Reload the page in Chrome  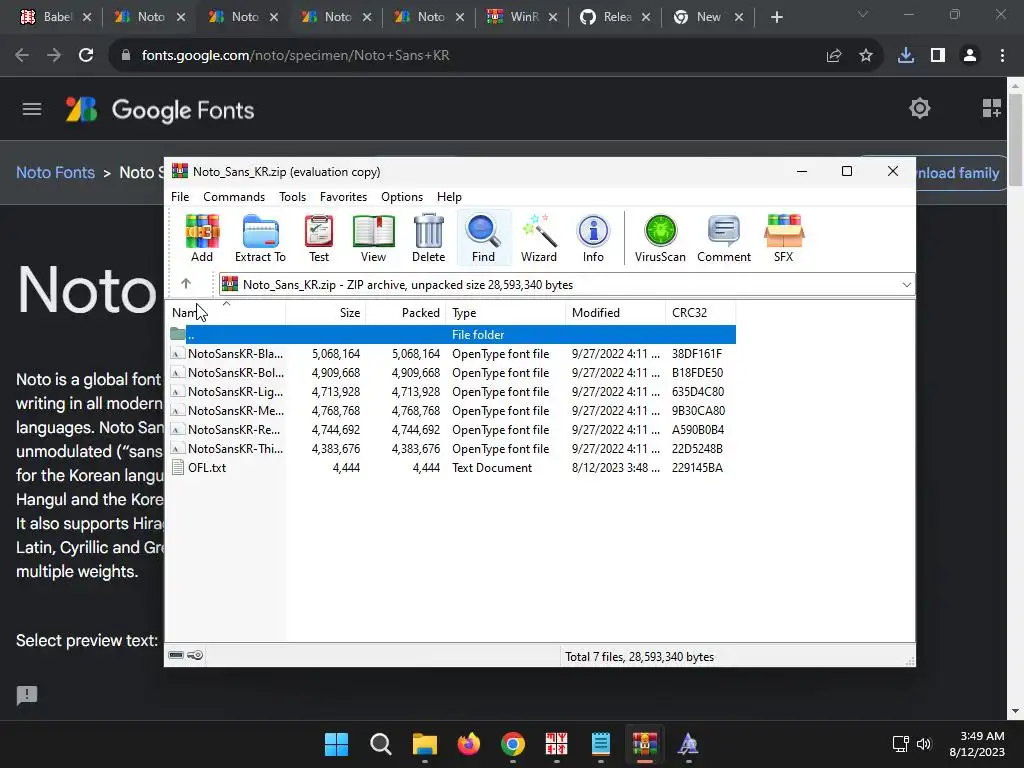[x=86, y=56]
